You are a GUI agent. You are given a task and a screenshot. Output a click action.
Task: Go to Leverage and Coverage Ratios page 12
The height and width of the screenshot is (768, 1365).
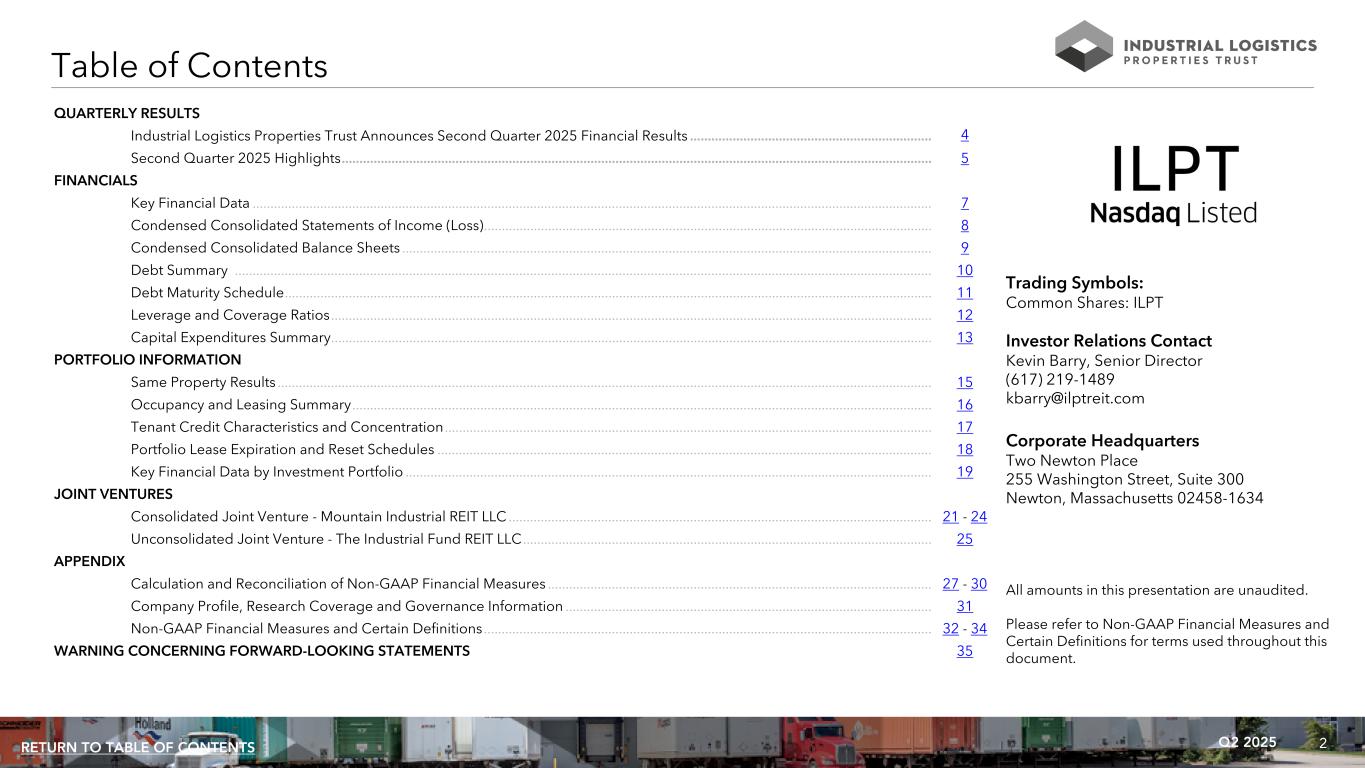[964, 315]
